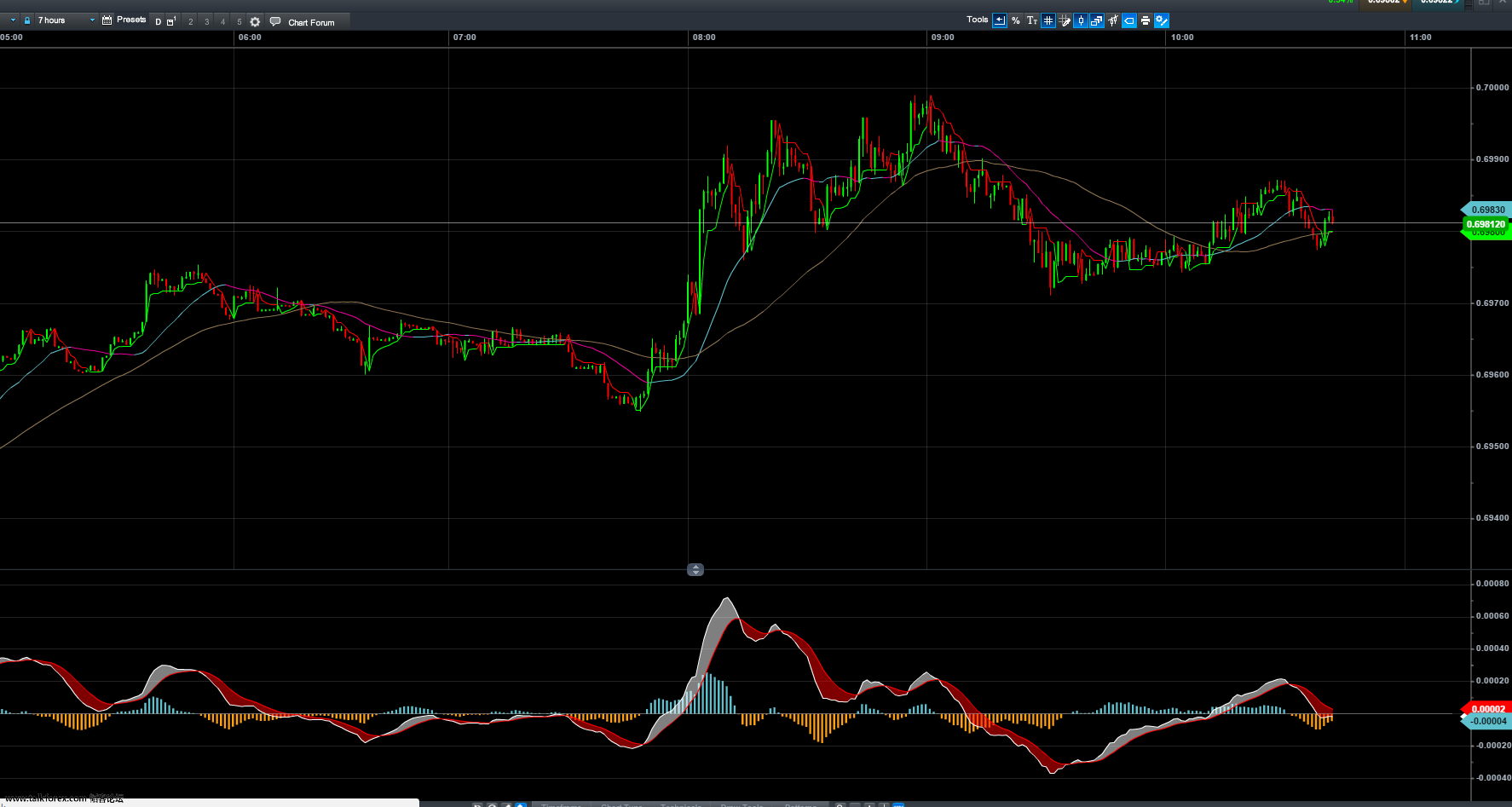Switch to preset 5
This screenshot has width=1512, height=807.
coord(239,22)
